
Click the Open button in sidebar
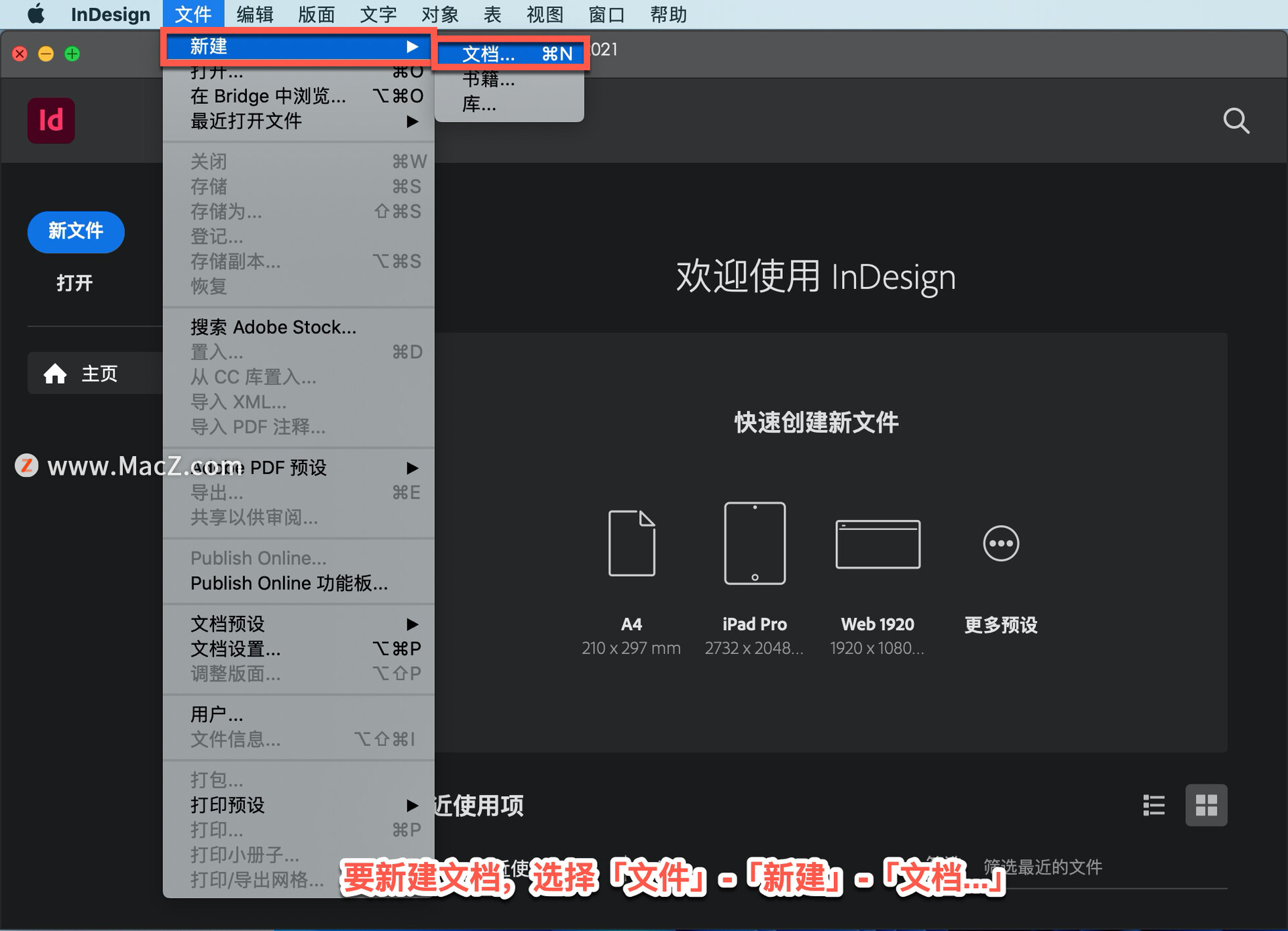point(74,283)
